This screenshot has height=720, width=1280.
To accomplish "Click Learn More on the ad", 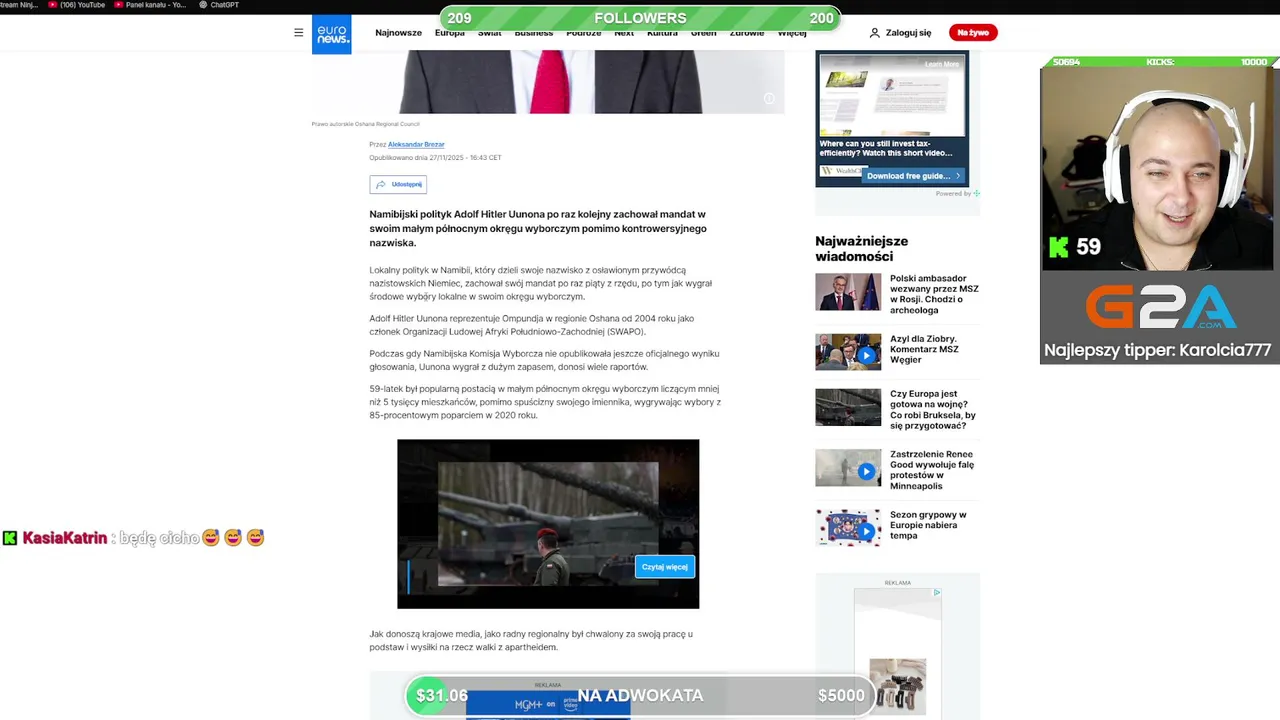I will coord(941,64).
